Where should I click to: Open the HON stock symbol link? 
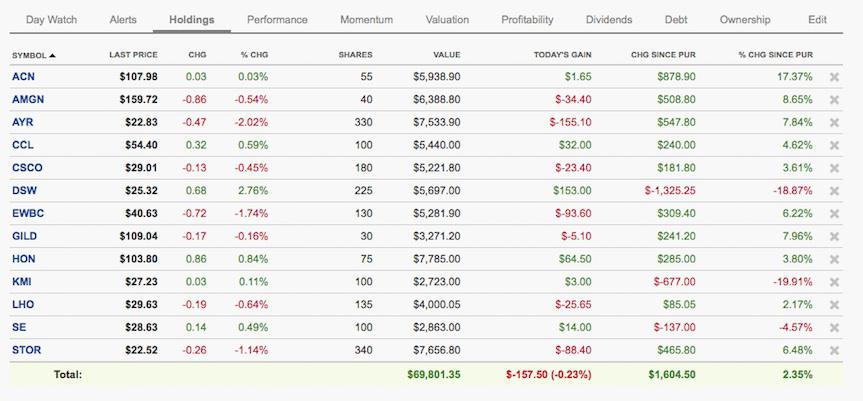[24, 259]
